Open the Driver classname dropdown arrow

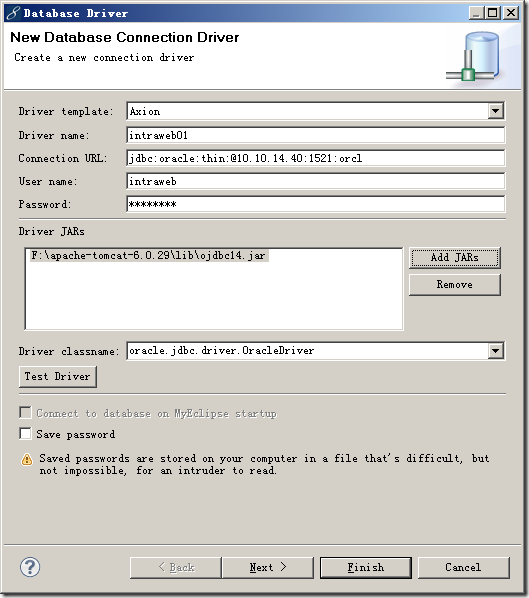495,350
